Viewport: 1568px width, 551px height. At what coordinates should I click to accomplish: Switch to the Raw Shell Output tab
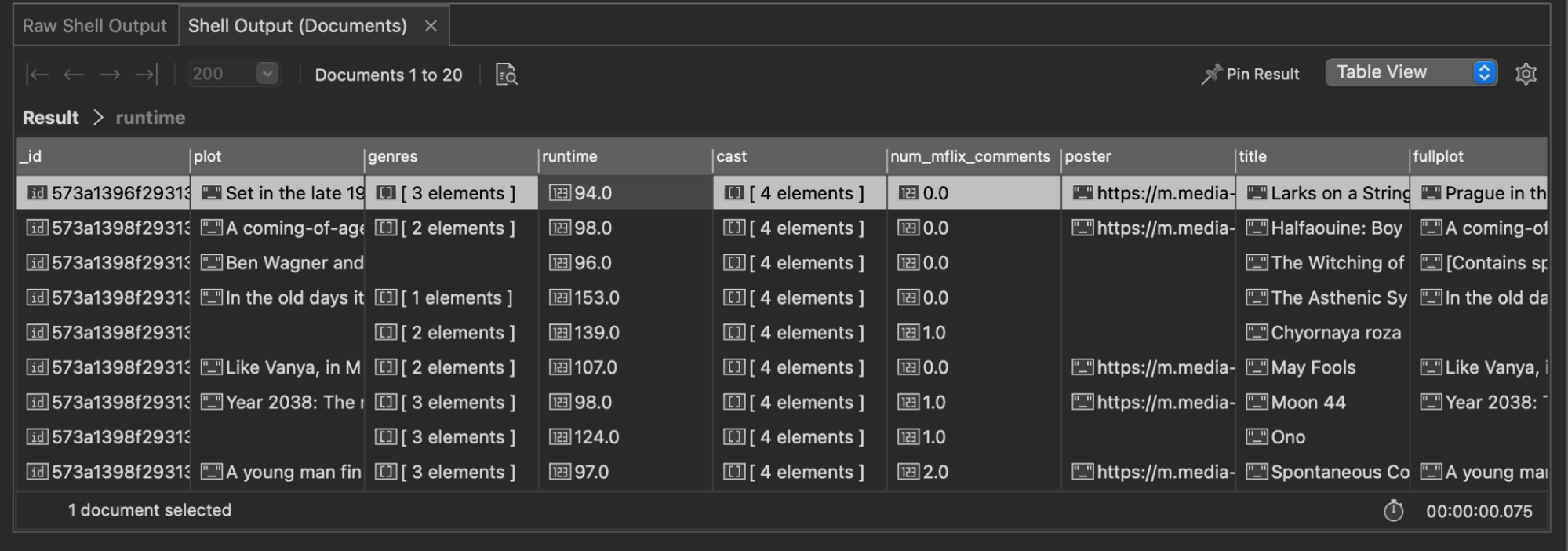(x=96, y=25)
